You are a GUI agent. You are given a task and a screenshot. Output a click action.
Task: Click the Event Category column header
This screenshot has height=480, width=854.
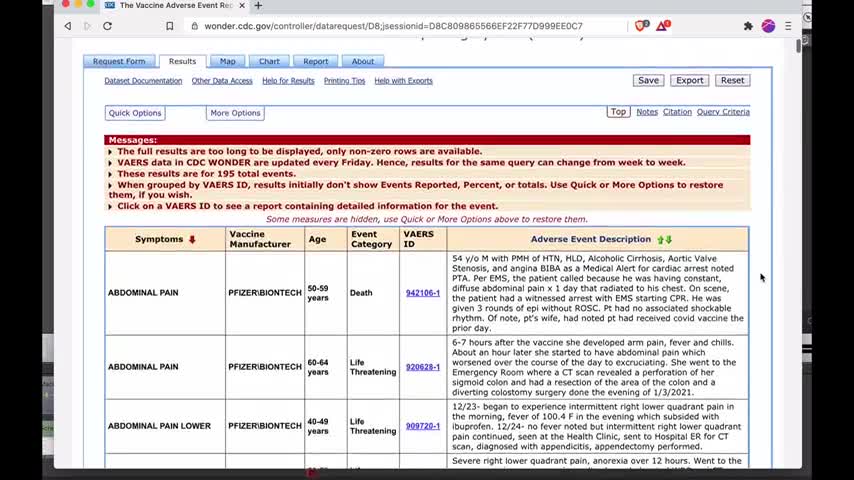pos(371,239)
